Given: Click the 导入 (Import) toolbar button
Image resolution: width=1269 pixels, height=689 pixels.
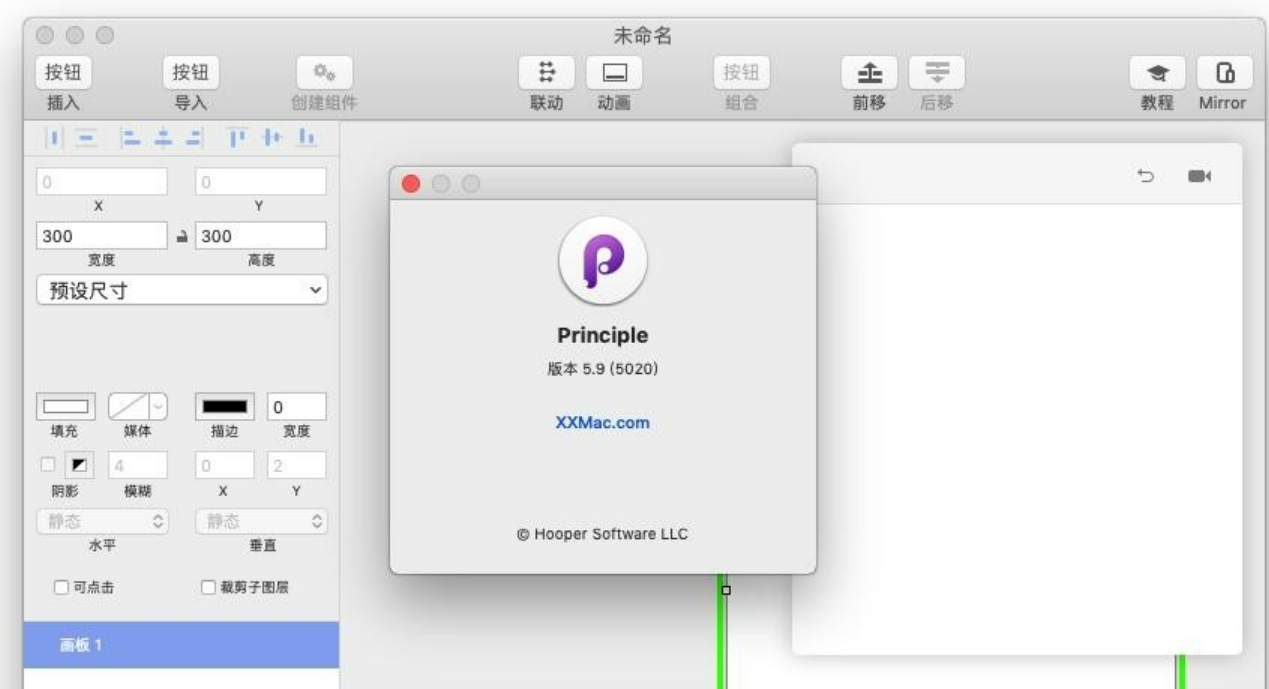Looking at the screenshot, I should tap(191, 72).
